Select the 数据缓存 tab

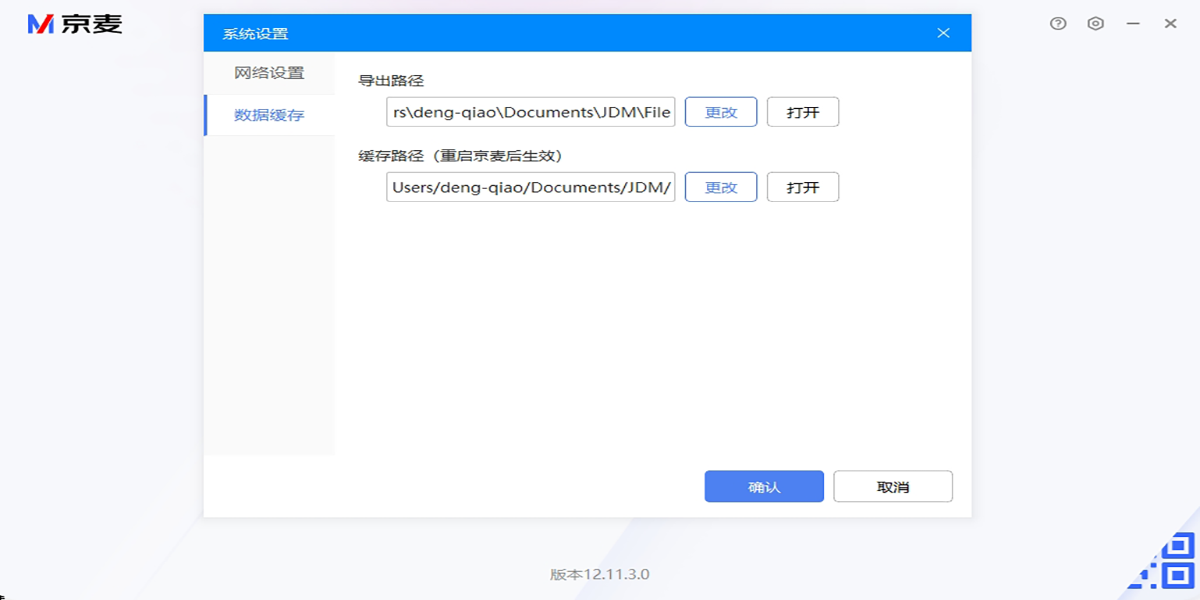click(x=269, y=115)
